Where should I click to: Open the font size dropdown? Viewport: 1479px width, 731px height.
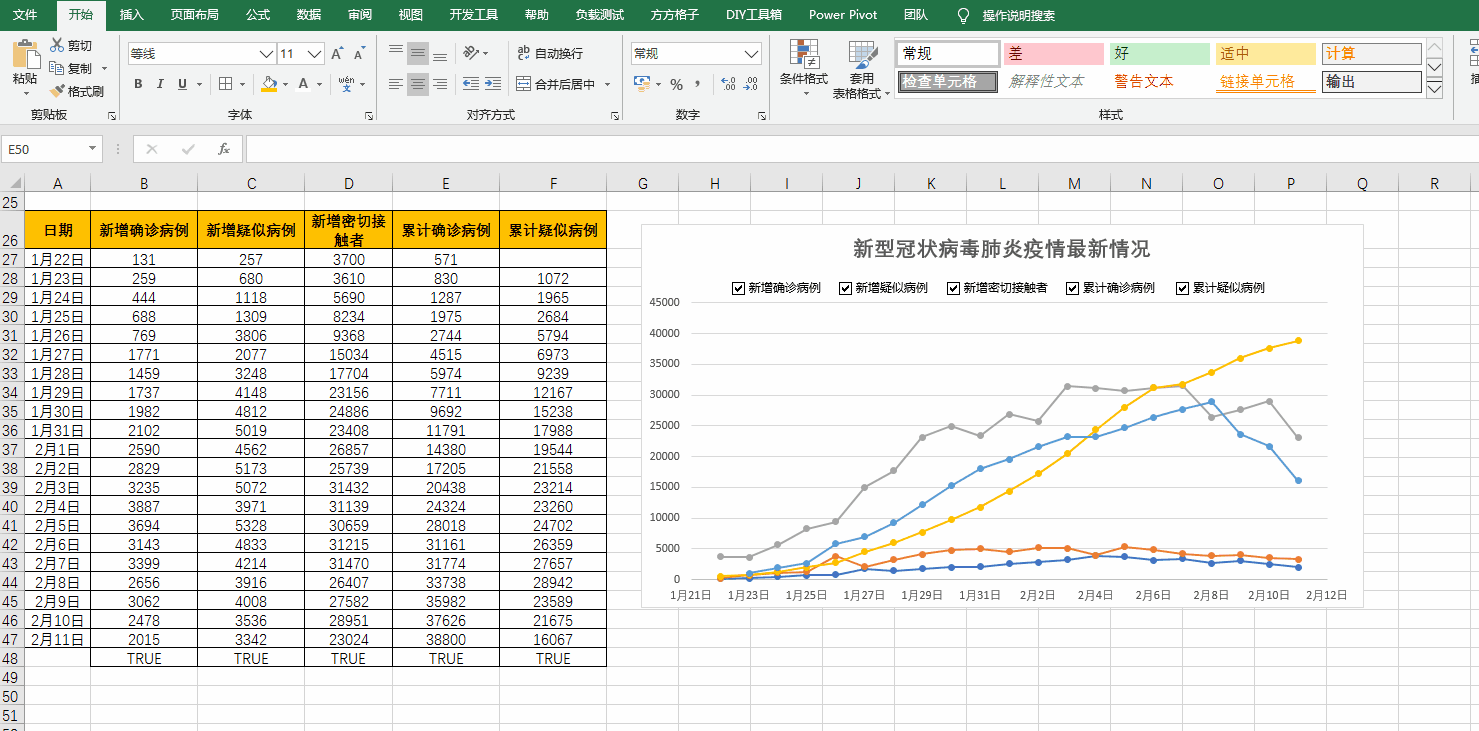315,54
